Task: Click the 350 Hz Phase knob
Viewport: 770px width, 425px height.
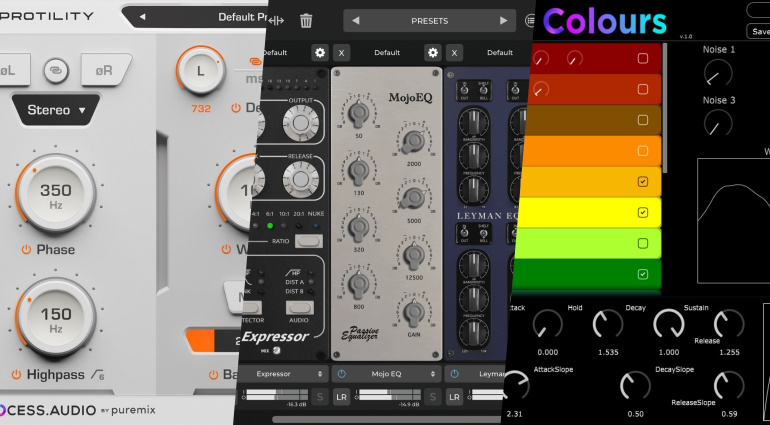Action: (x=56, y=192)
